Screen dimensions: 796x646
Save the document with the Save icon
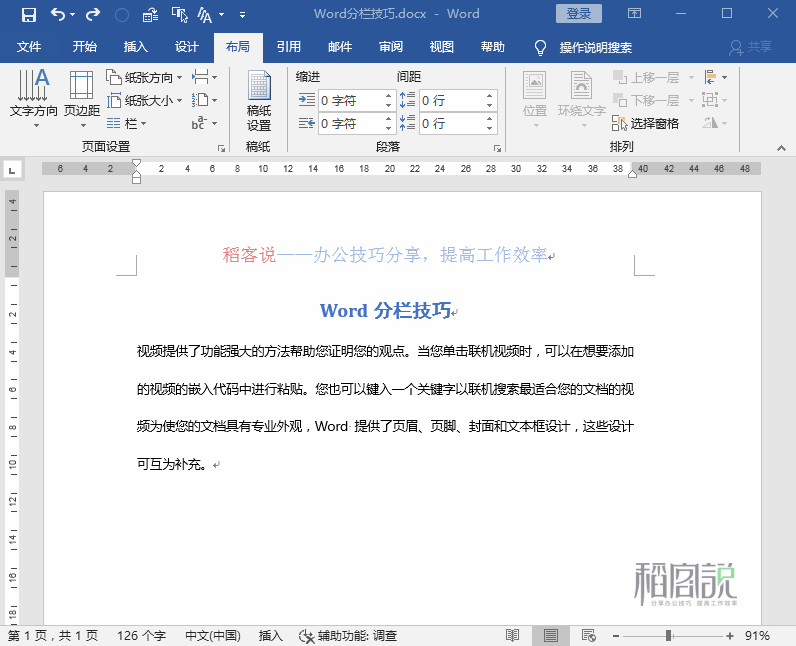28,14
